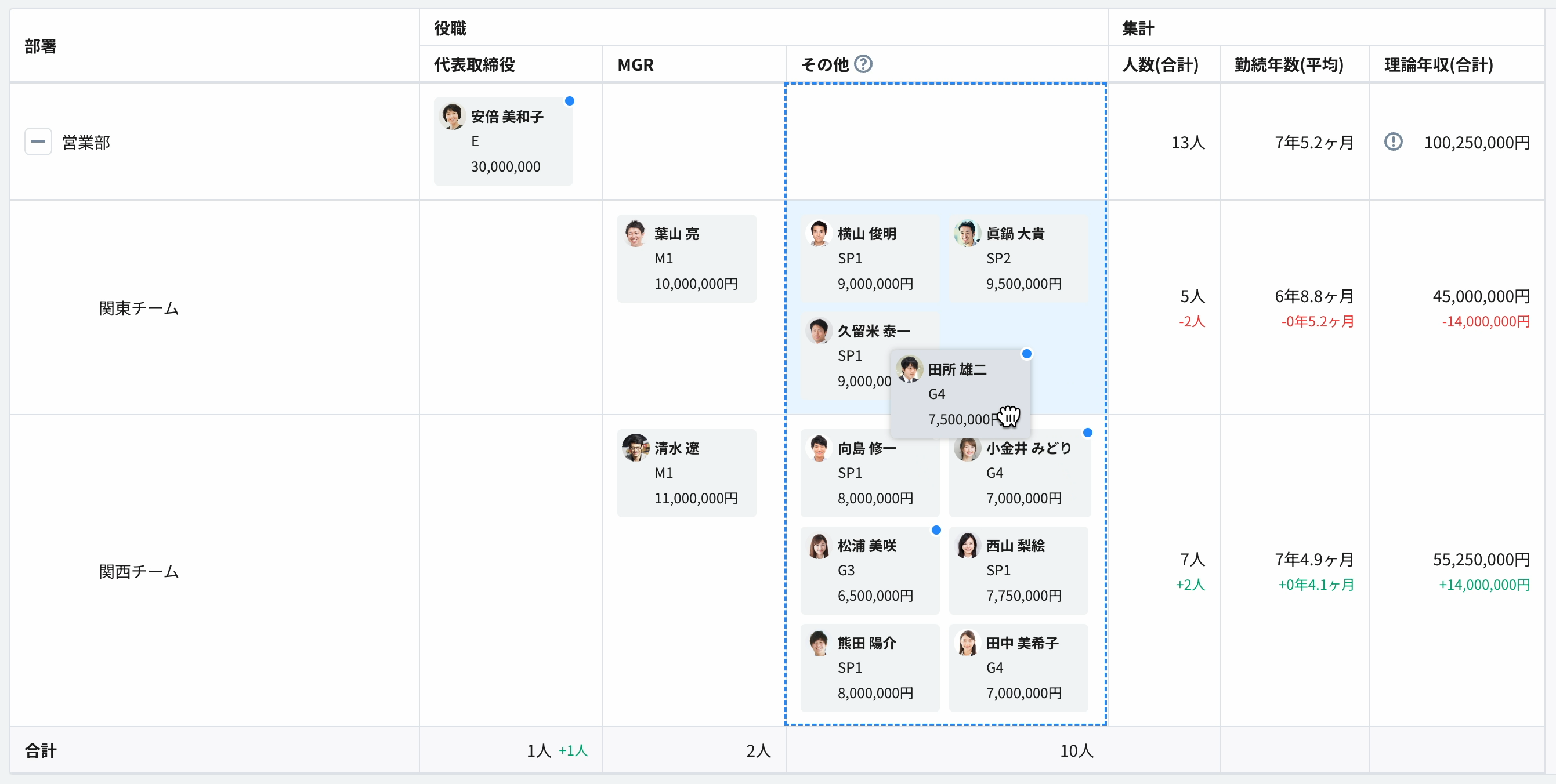Click 葉山 亮 avatar photo
Screen dimensions: 1556x784
[x=635, y=234]
